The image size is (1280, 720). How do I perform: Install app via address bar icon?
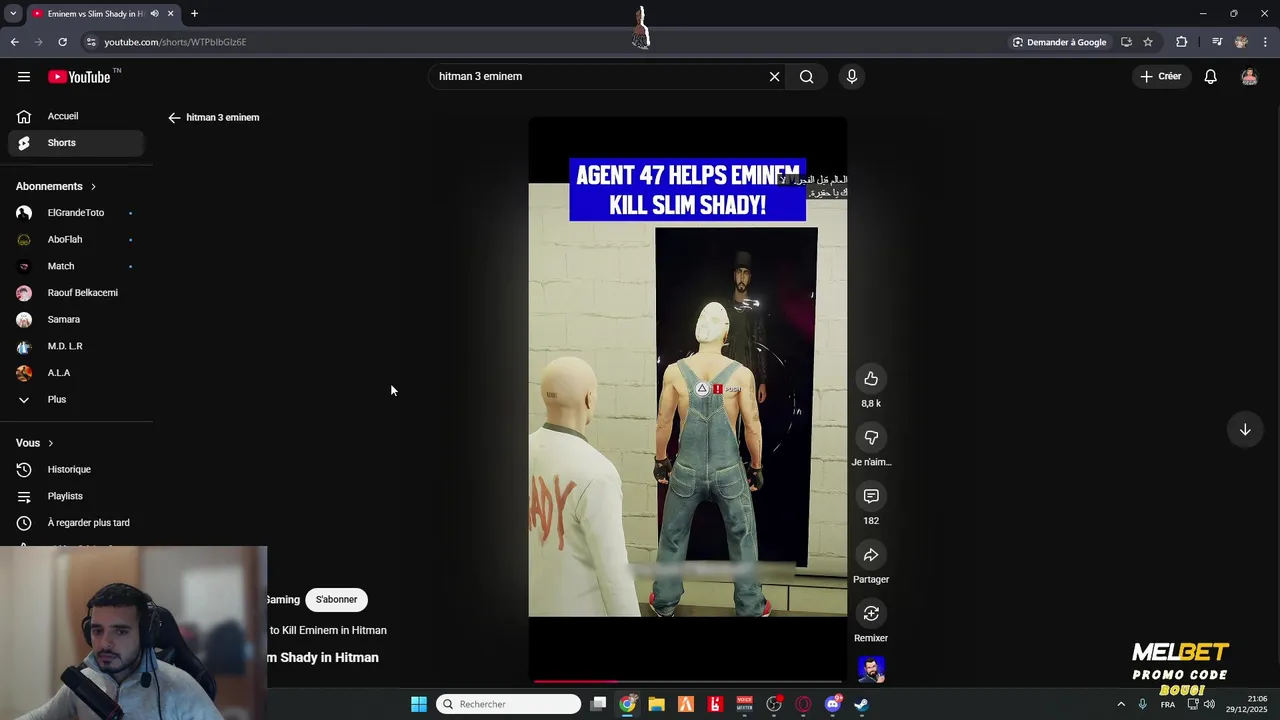coord(1126,42)
